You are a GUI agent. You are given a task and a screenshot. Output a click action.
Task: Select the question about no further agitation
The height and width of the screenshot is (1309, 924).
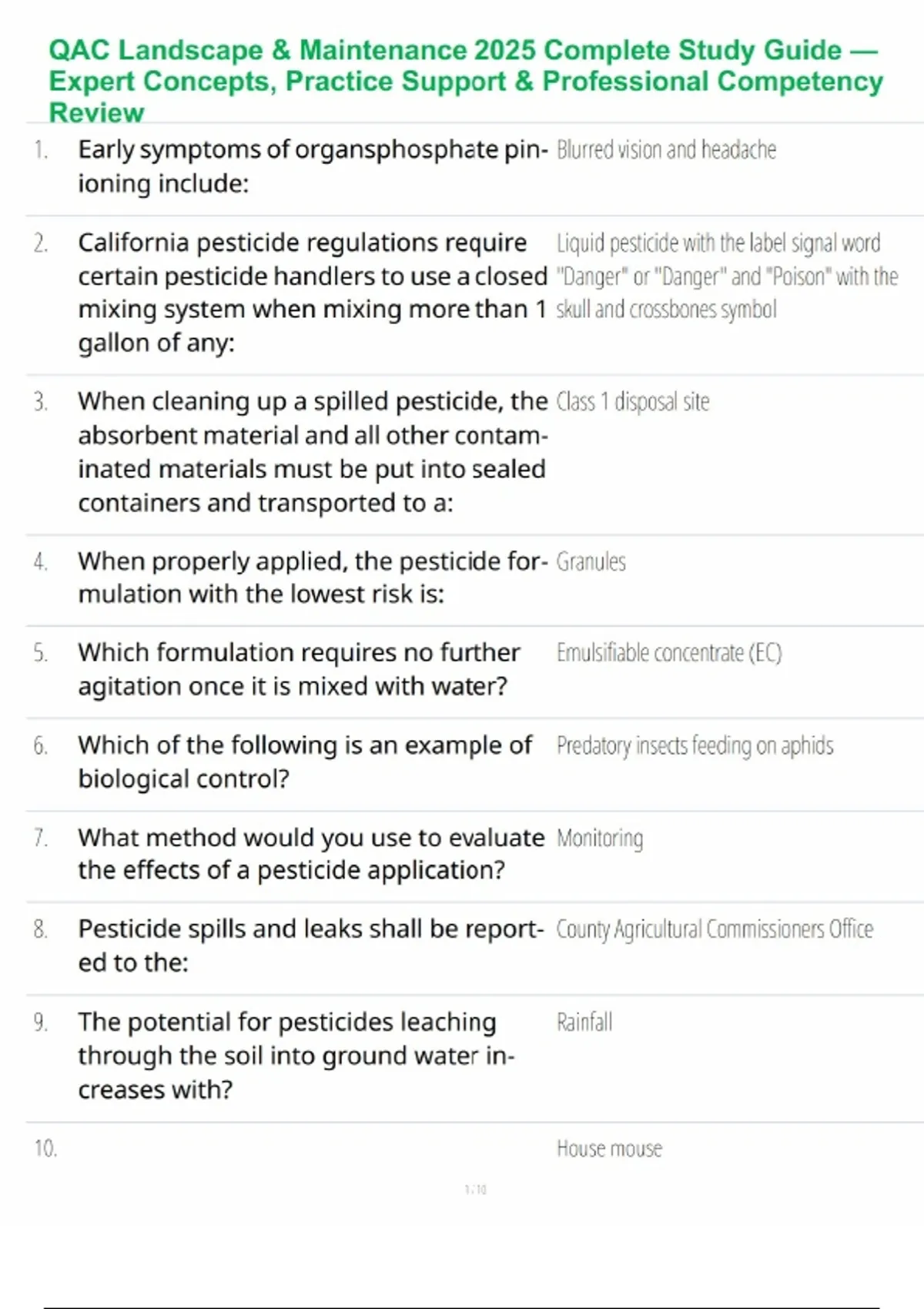point(299,669)
